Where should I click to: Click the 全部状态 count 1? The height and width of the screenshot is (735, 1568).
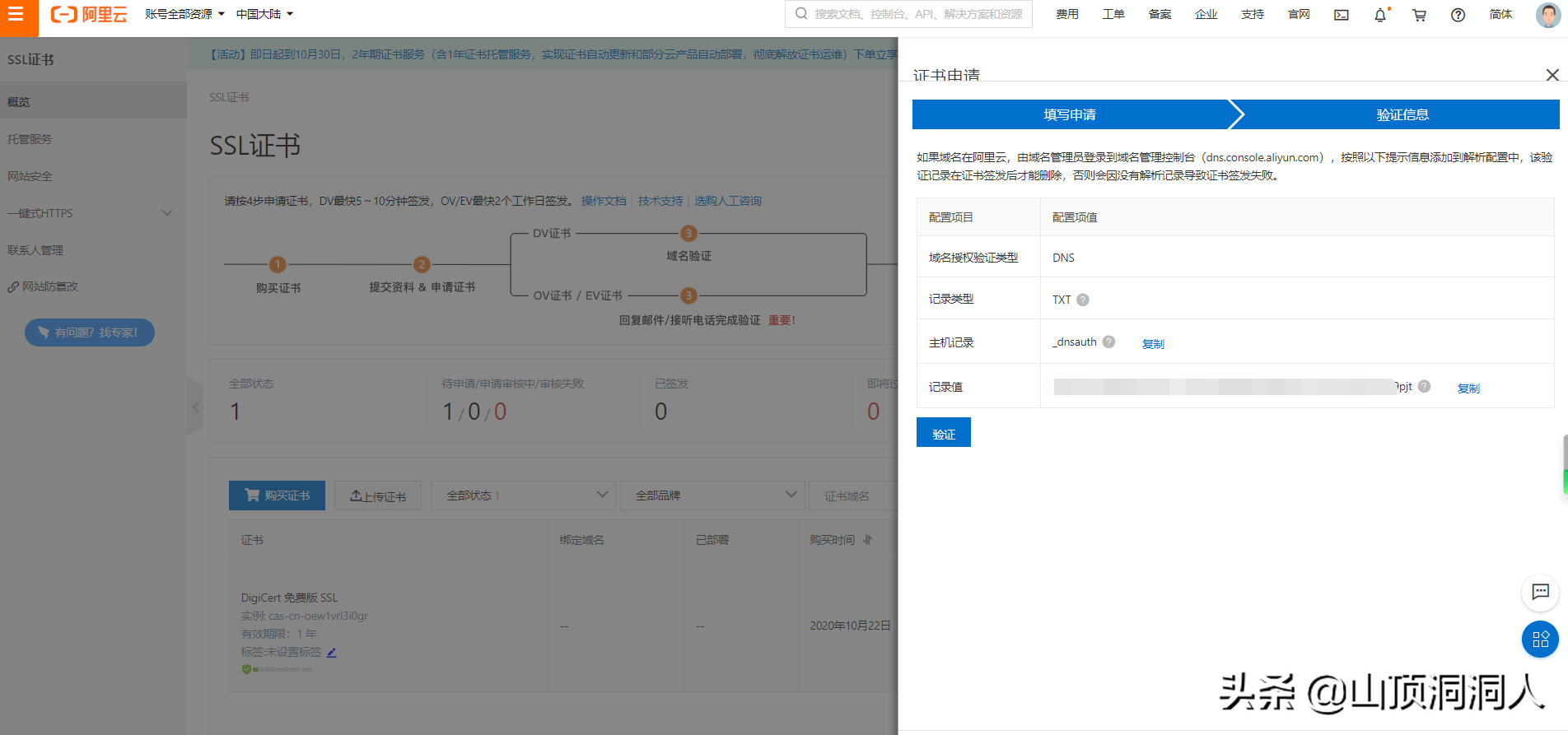(236, 412)
